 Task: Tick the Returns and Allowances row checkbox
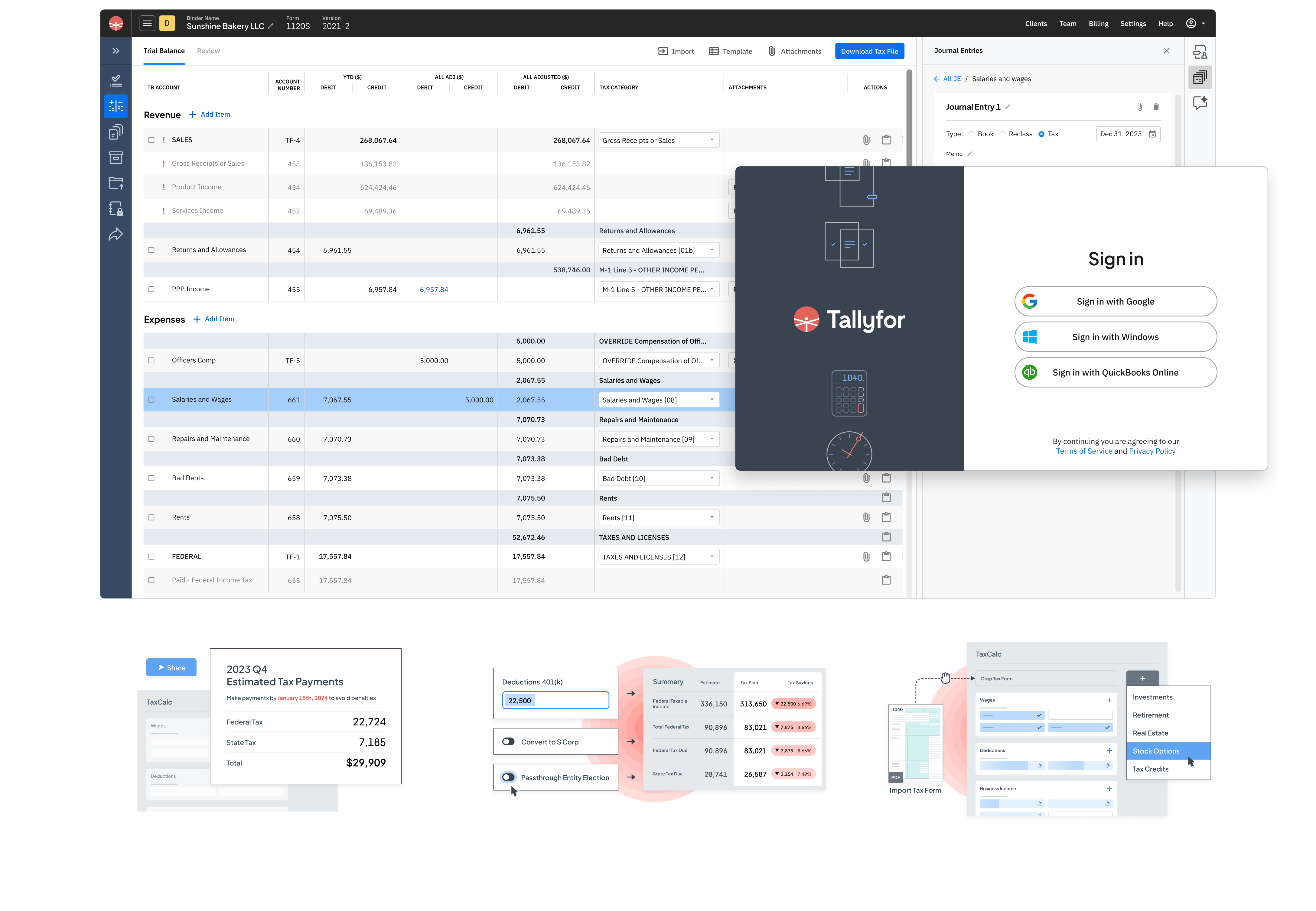[x=151, y=250]
